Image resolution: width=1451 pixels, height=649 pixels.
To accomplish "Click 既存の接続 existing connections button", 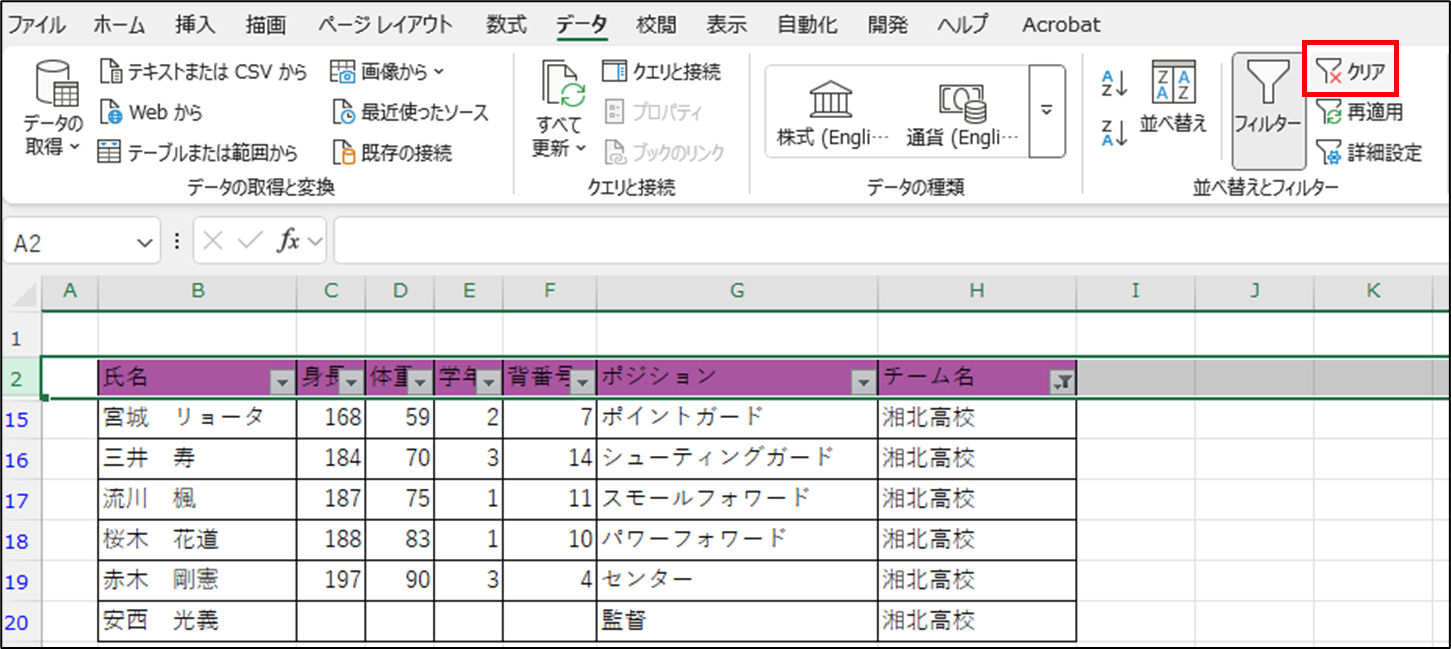I will [392, 152].
